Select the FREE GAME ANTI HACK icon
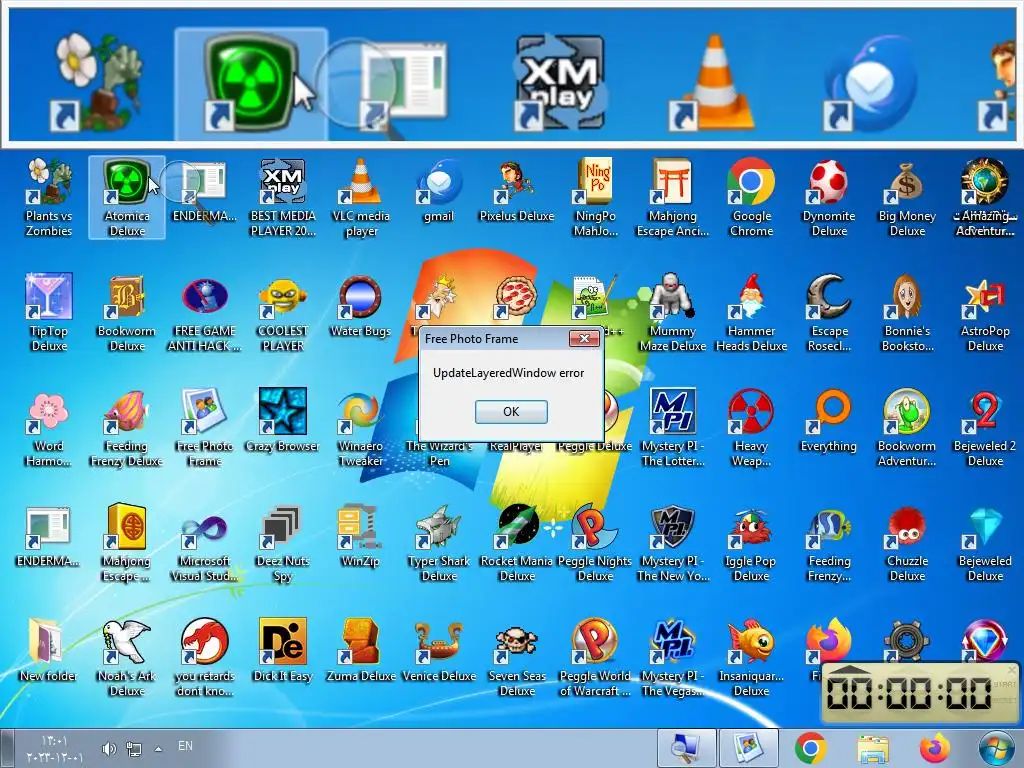The height and width of the screenshot is (768, 1024). [x=204, y=312]
